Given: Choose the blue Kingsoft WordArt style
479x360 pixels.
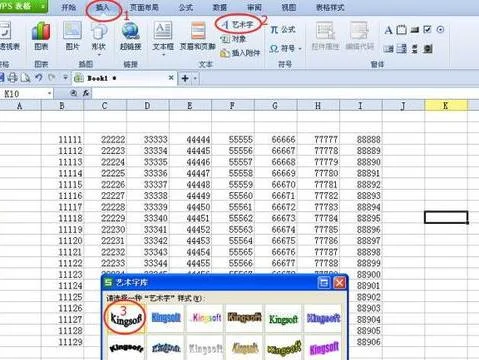Looking at the screenshot, I should coord(166,318).
